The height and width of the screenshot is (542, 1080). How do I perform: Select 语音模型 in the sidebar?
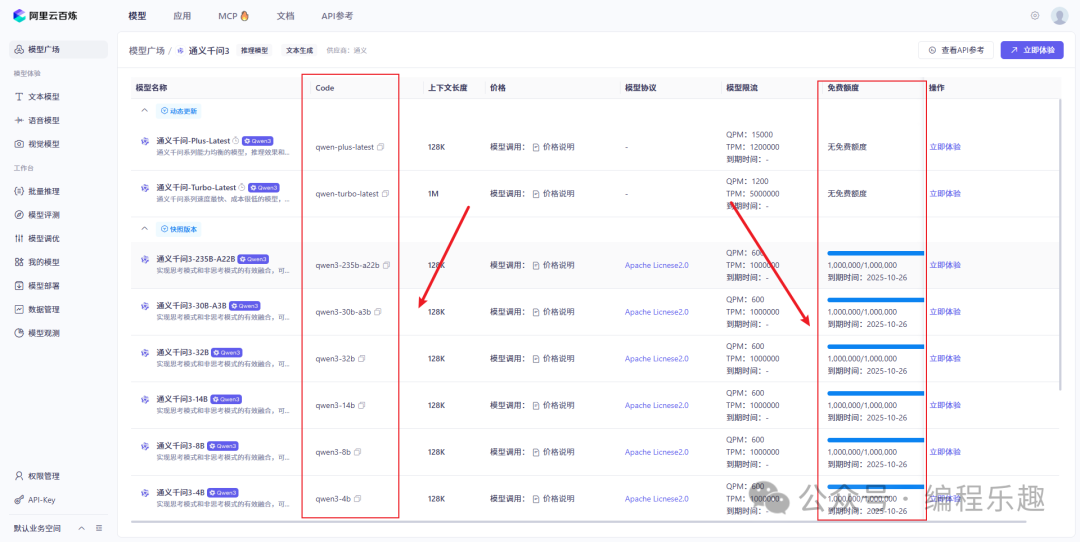58,121
